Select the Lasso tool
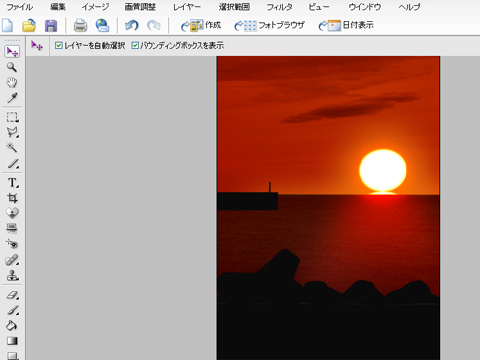480x360 pixels. (x=12, y=132)
